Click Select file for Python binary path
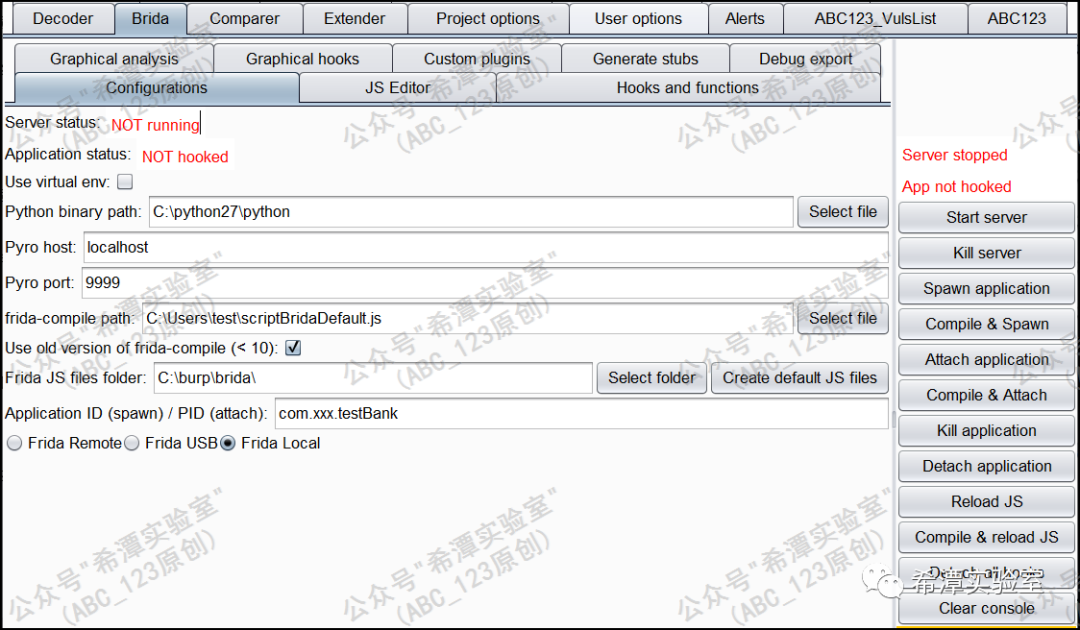Screen dimensions: 1080x630 coord(842,212)
